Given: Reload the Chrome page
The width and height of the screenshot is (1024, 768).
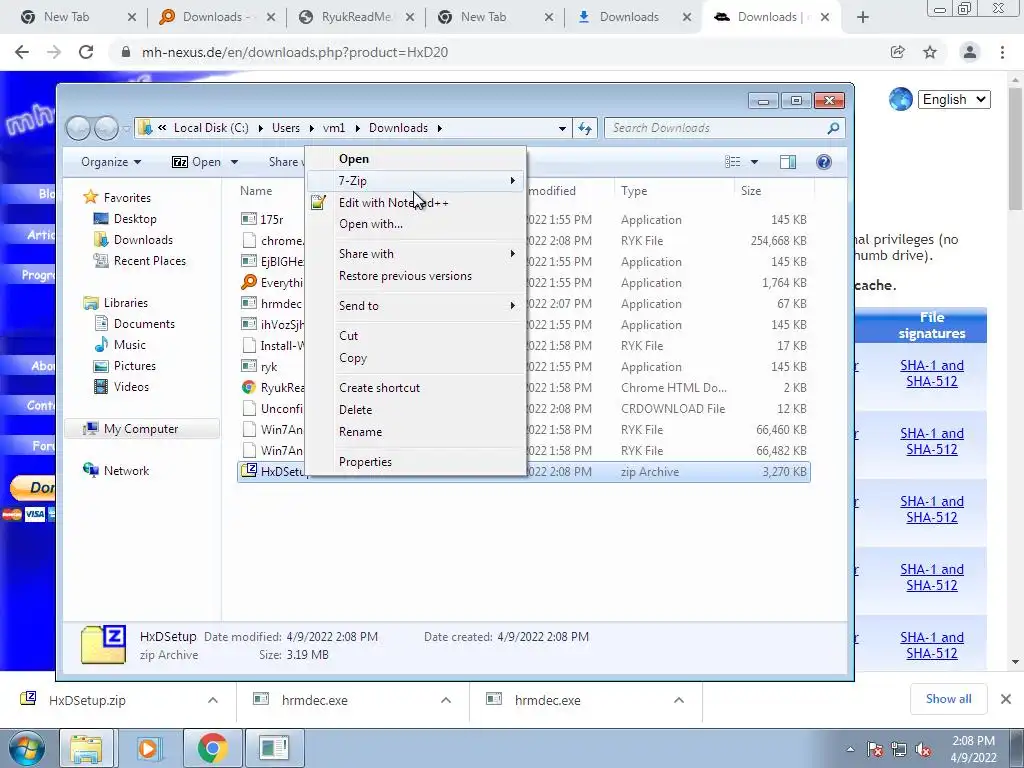Looking at the screenshot, I should 86,52.
